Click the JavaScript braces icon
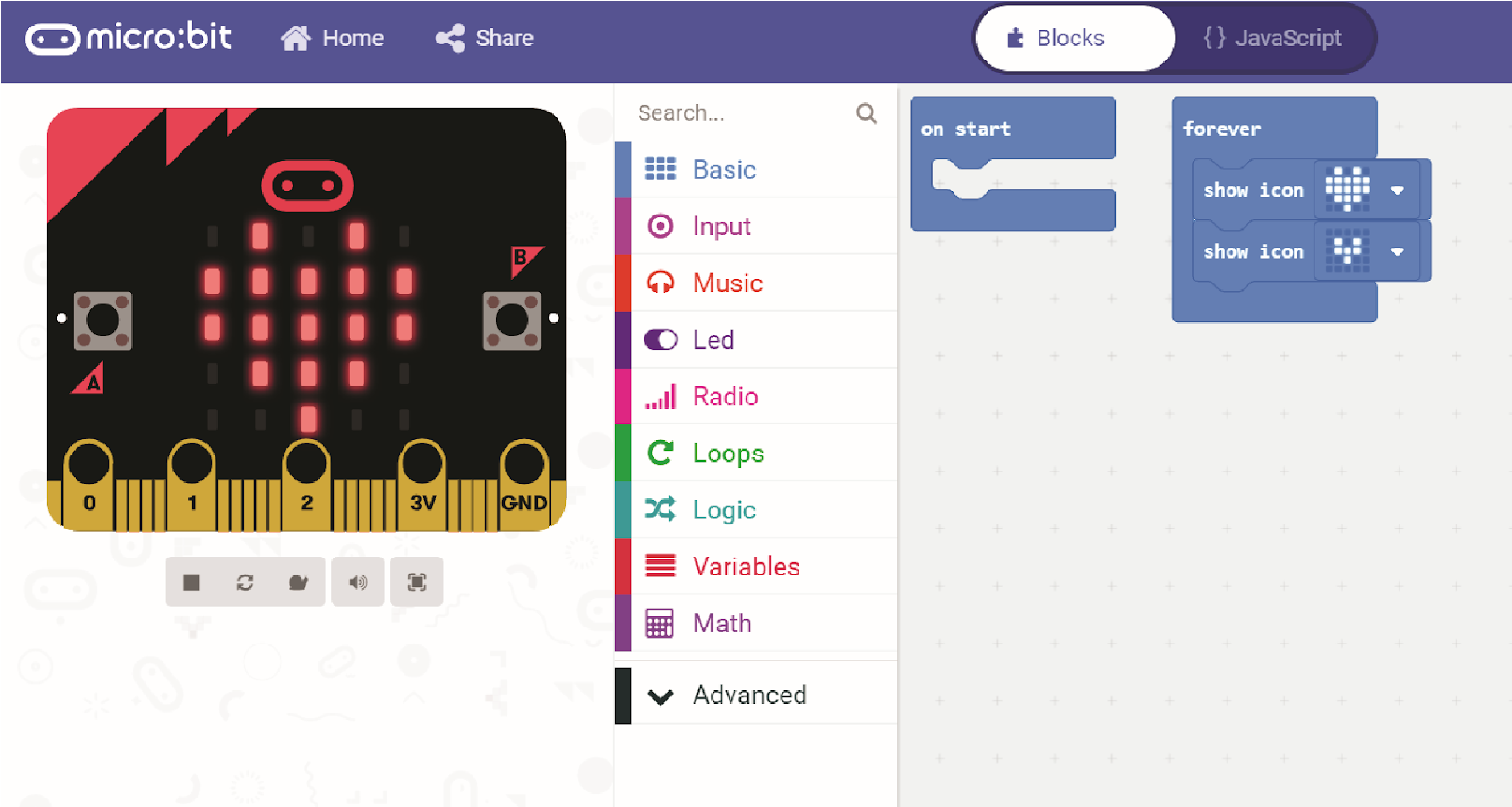Image resolution: width=1512 pixels, height=807 pixels. tap(1214, 38)
